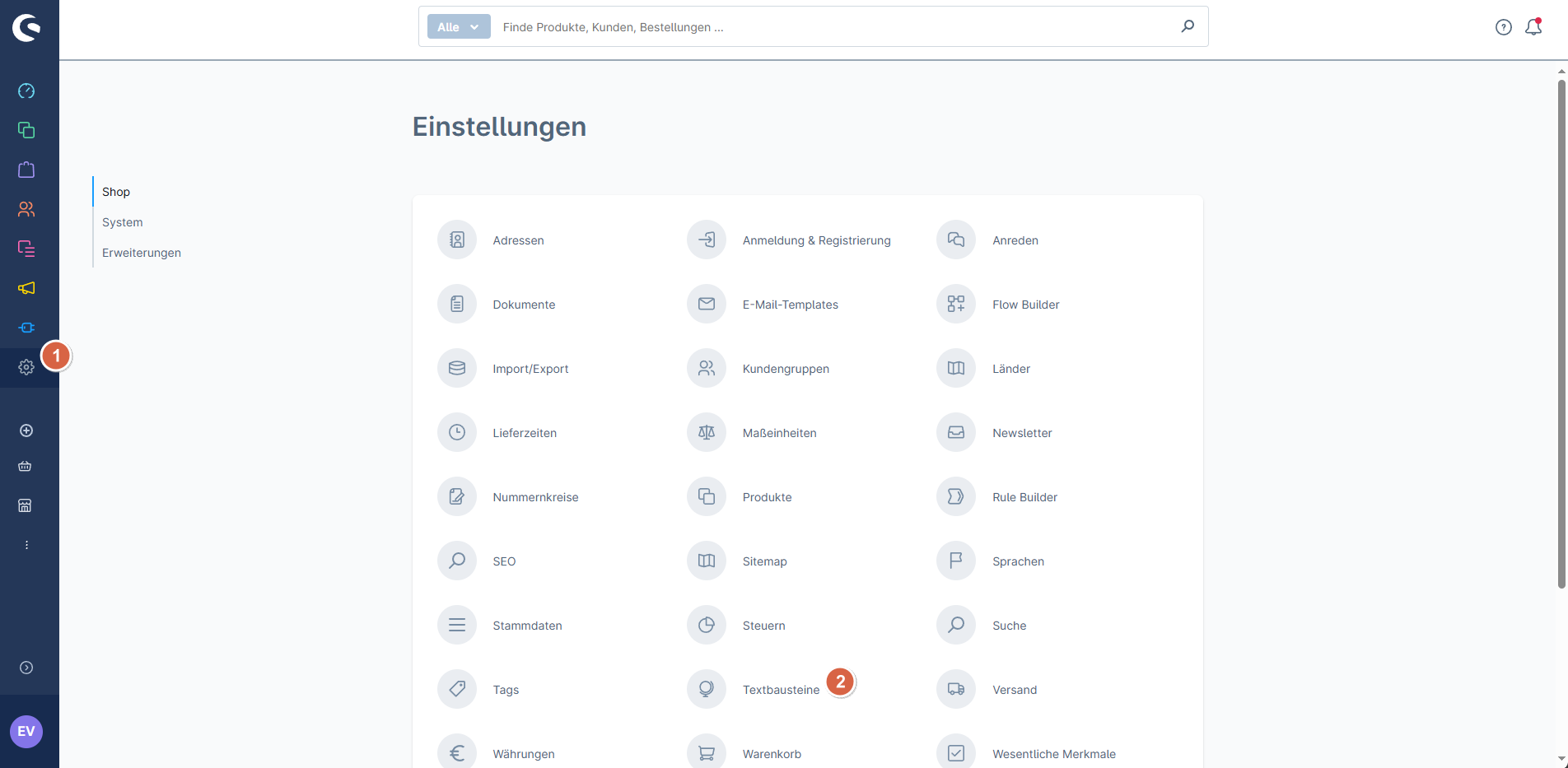This screenshot has width=1568, height=768.
Task: Open the three-dot more menu in sidebar
Action: coord(26,545)
